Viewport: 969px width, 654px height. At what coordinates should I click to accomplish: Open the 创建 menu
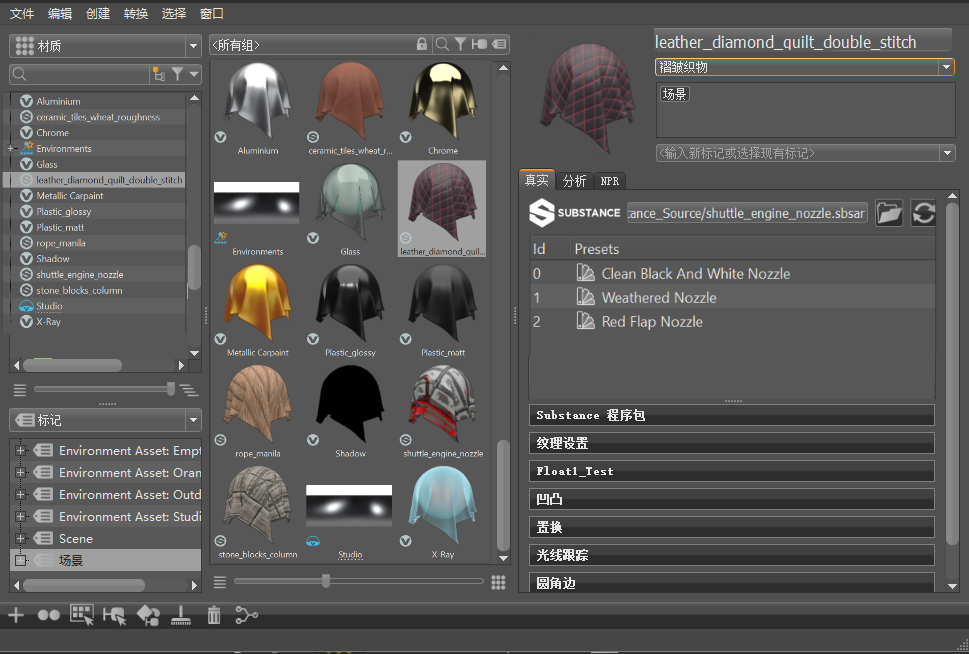(x=98, y=13)
